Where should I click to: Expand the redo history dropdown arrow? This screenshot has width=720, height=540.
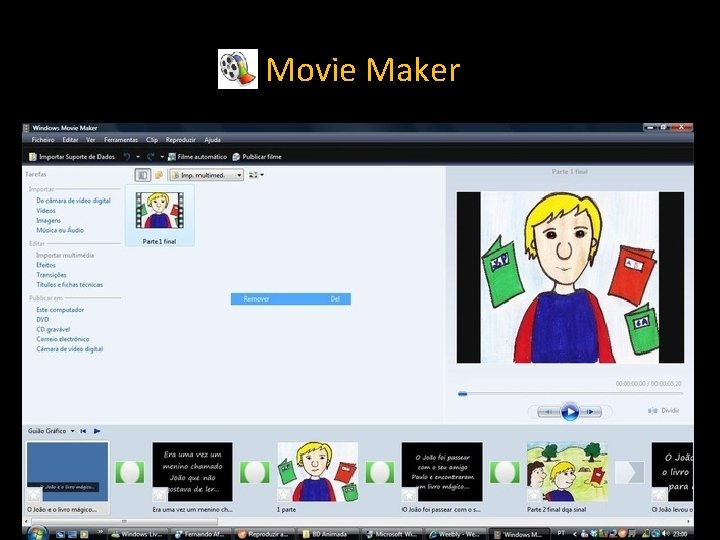point(162,157)
